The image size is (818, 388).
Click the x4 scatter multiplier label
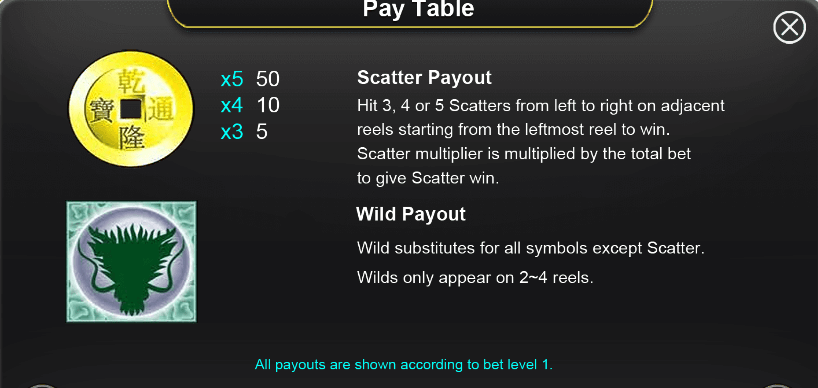click(x=232, y=105)
